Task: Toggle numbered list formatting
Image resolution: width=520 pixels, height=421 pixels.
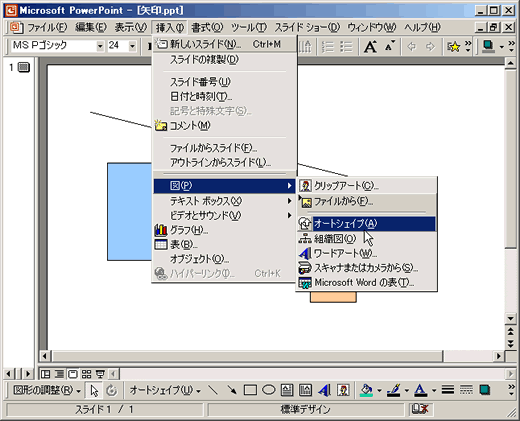Action: click(x=328, y=47)
